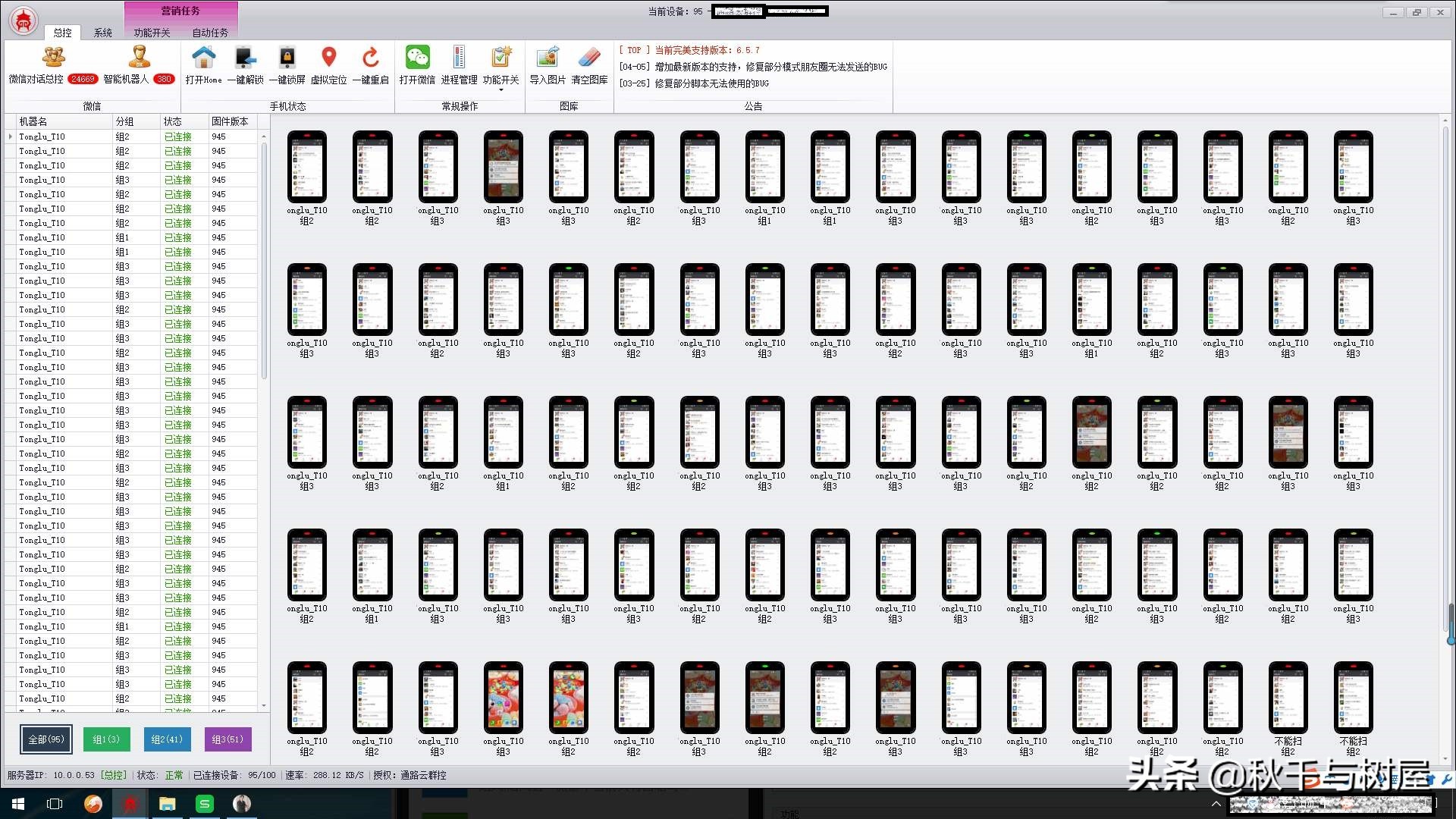Viewport: 1456px width, 819px height.
Task: Click the 打开Home house icon
Action: 203,65
